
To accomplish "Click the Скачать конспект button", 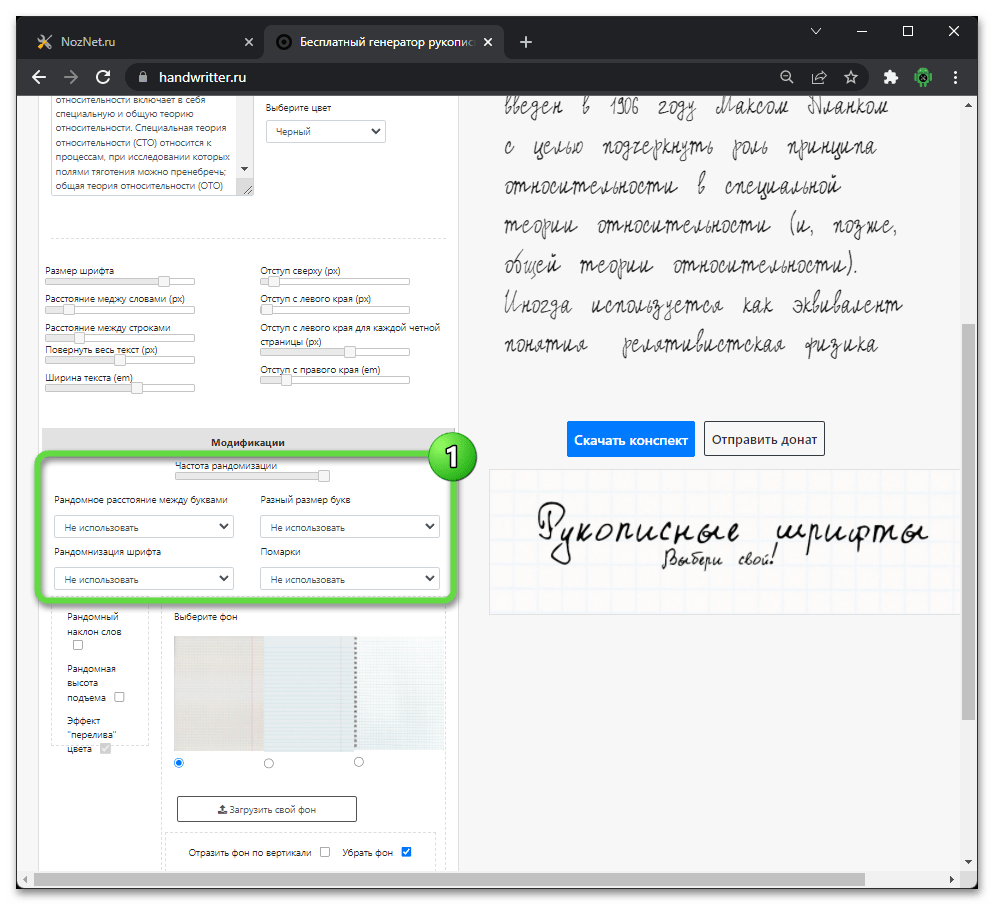I will coord(630,439).
